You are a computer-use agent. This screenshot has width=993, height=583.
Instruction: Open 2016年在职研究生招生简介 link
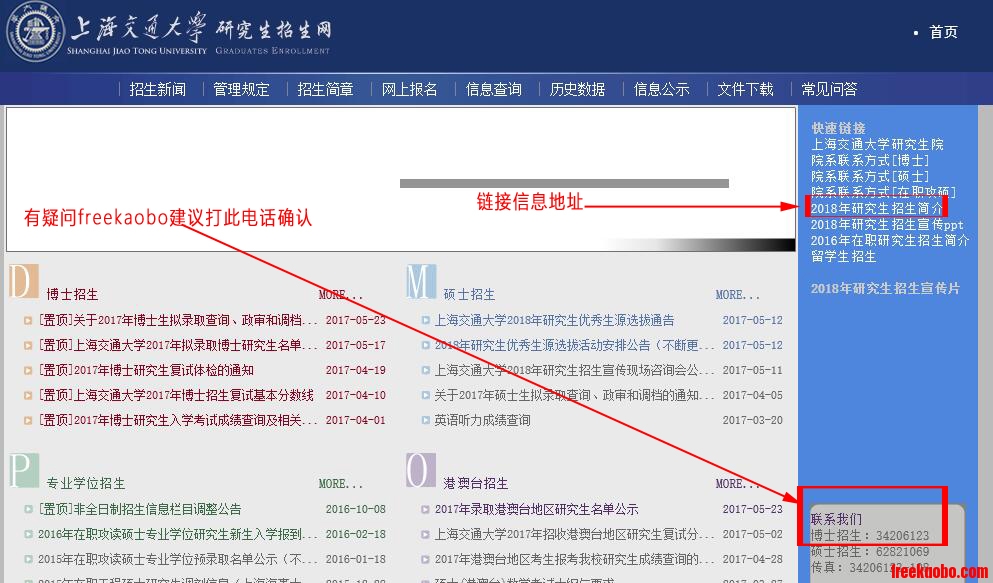coord(890,241)
